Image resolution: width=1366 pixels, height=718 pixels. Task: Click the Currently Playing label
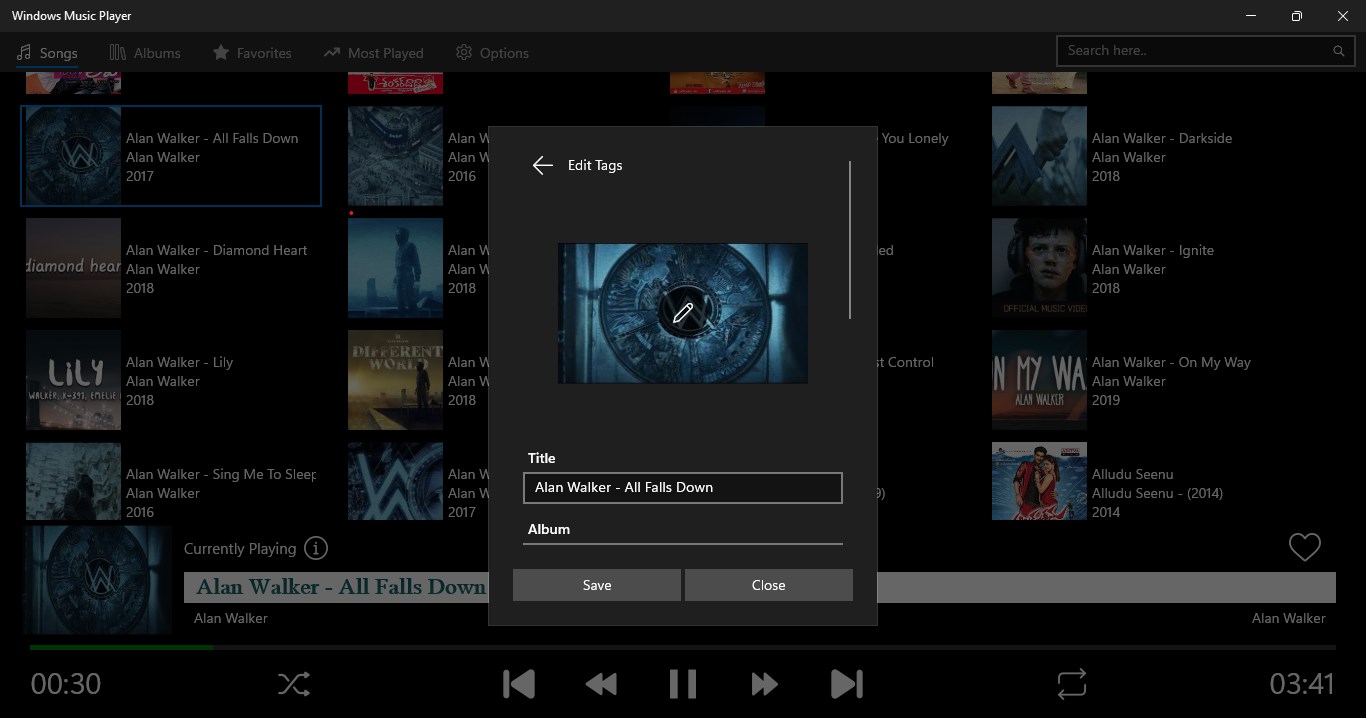pyautogui.click(x=240, y=548)
